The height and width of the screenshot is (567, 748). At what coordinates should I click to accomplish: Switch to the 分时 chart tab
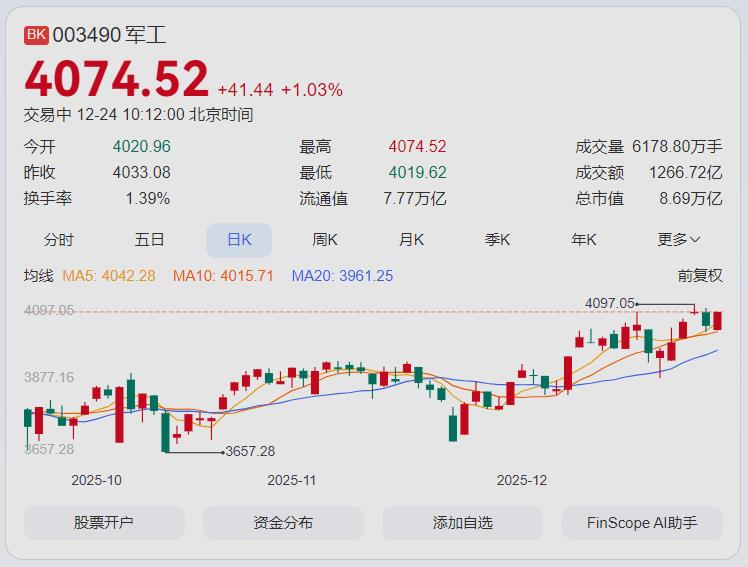coord(59,240)
